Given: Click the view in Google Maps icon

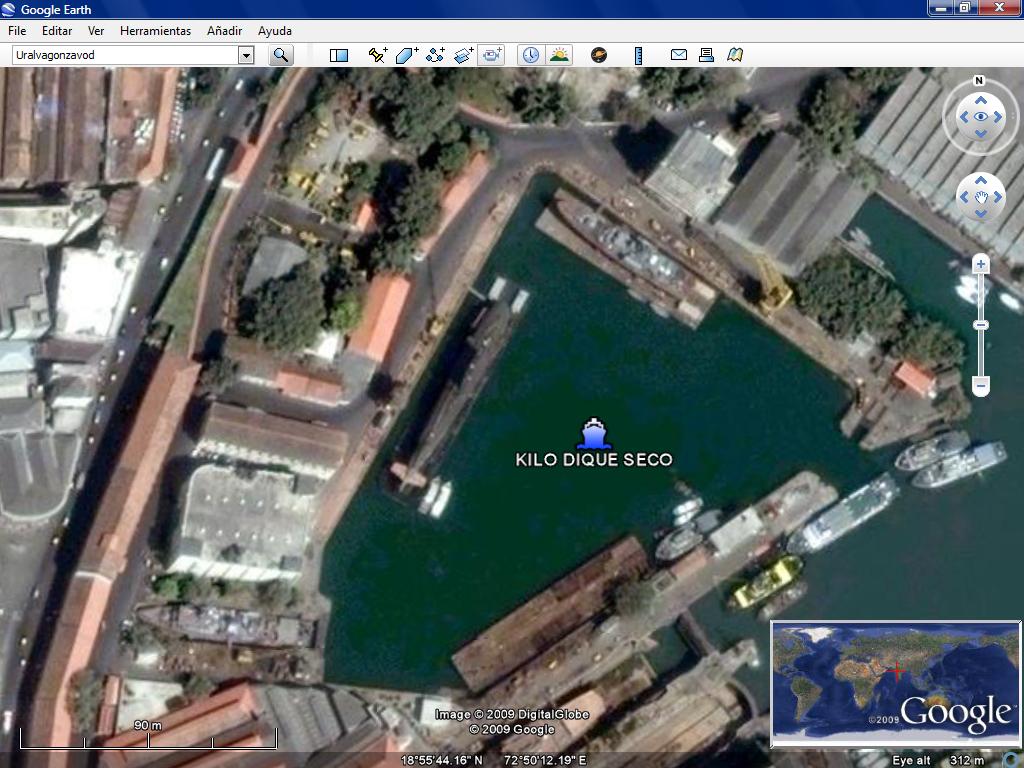Looking at the screenshot, I should tap(735, 55).
